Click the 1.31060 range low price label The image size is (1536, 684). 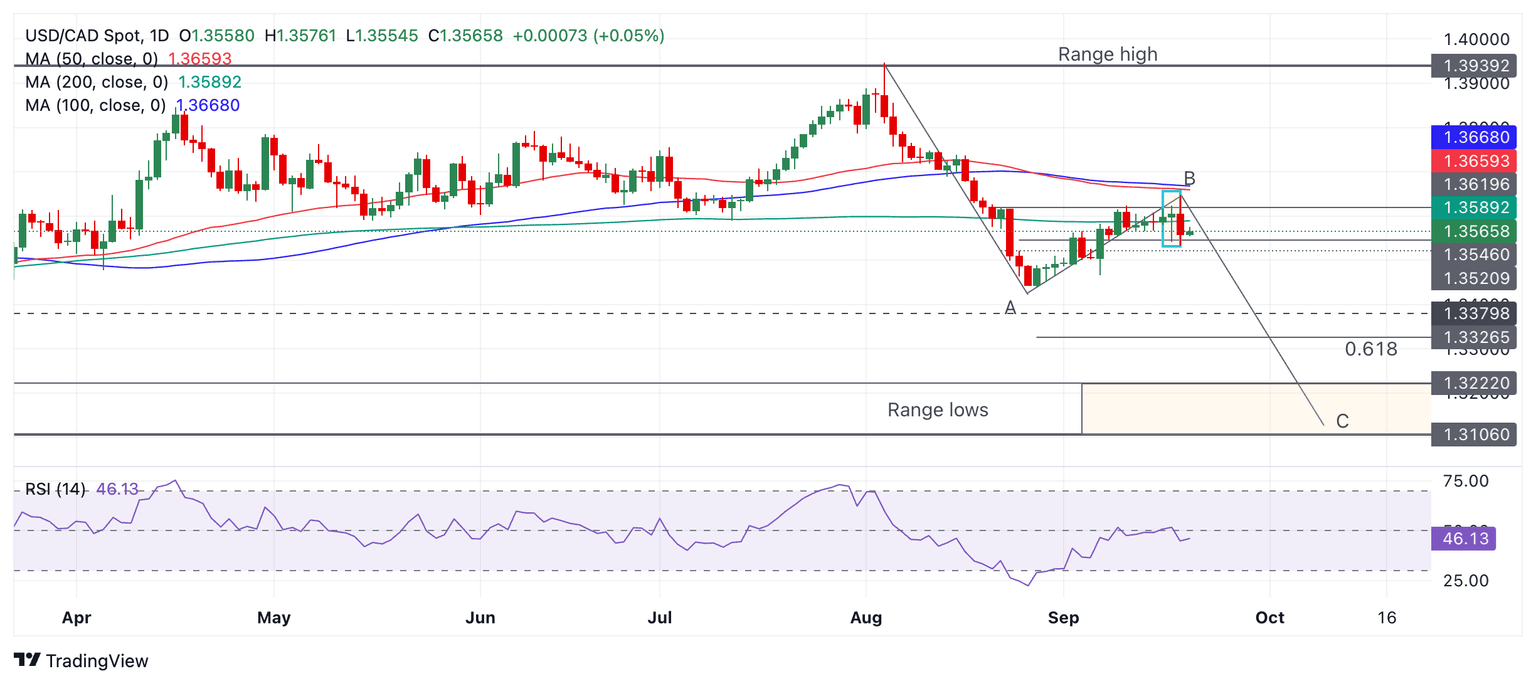(1473, 434)
